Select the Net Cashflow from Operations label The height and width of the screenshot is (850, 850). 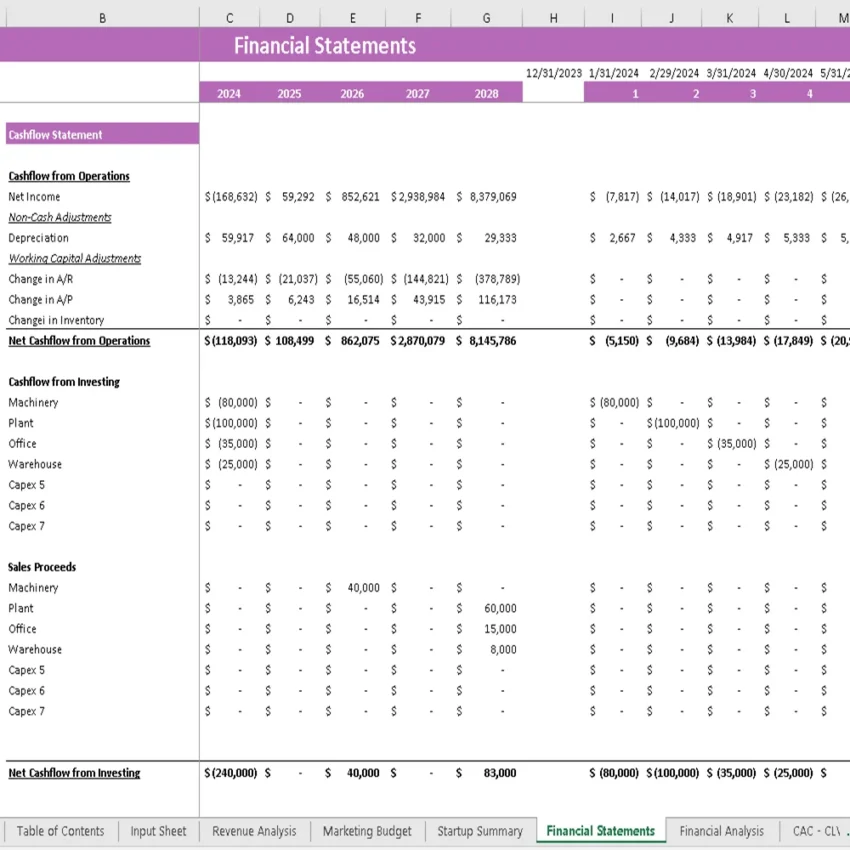(79, 340)
